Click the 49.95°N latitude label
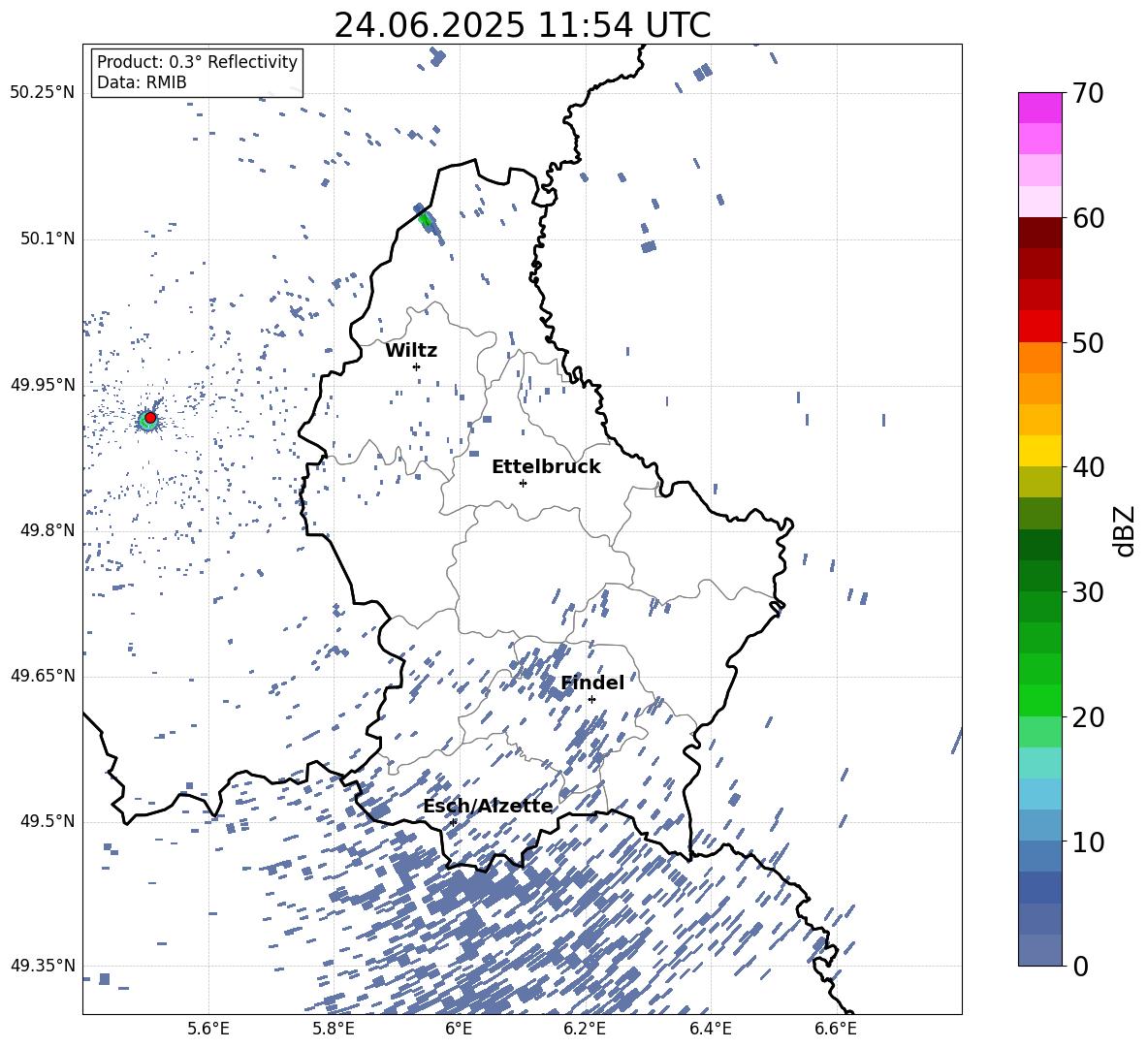The width and height of the screenshot is (1148, 1048). (43, 385)
